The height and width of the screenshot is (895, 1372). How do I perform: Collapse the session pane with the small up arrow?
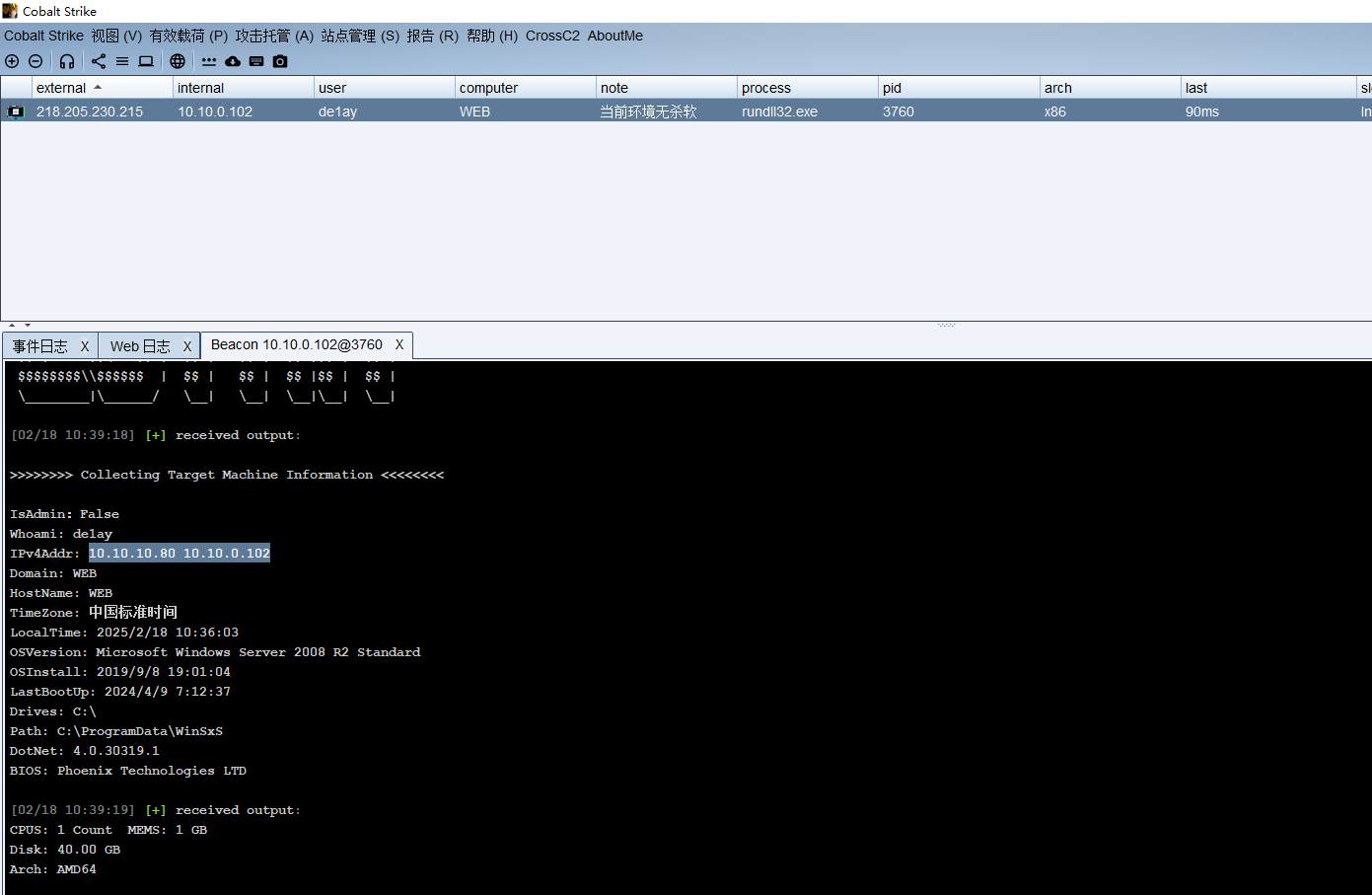point(12,325)
